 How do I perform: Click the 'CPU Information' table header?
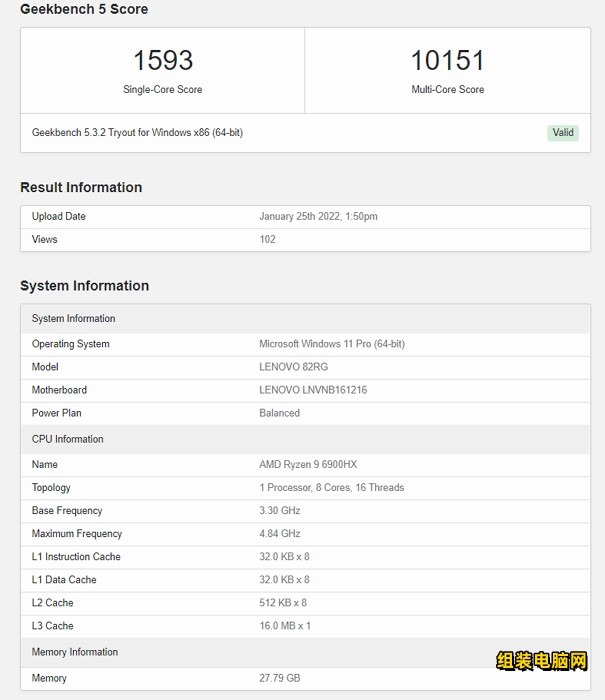click(305, 439)
